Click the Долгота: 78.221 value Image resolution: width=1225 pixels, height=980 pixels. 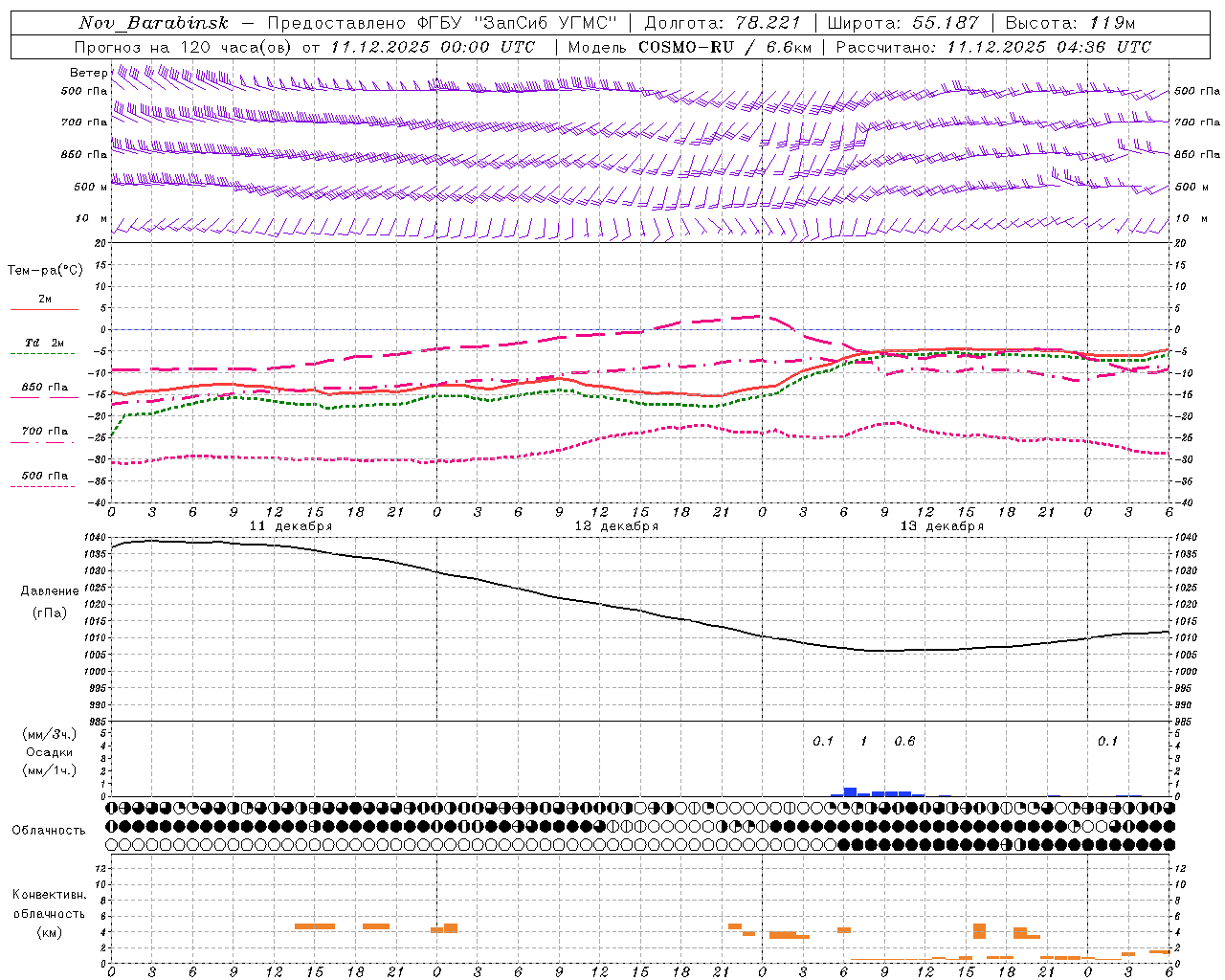click(x=723, y=23)
